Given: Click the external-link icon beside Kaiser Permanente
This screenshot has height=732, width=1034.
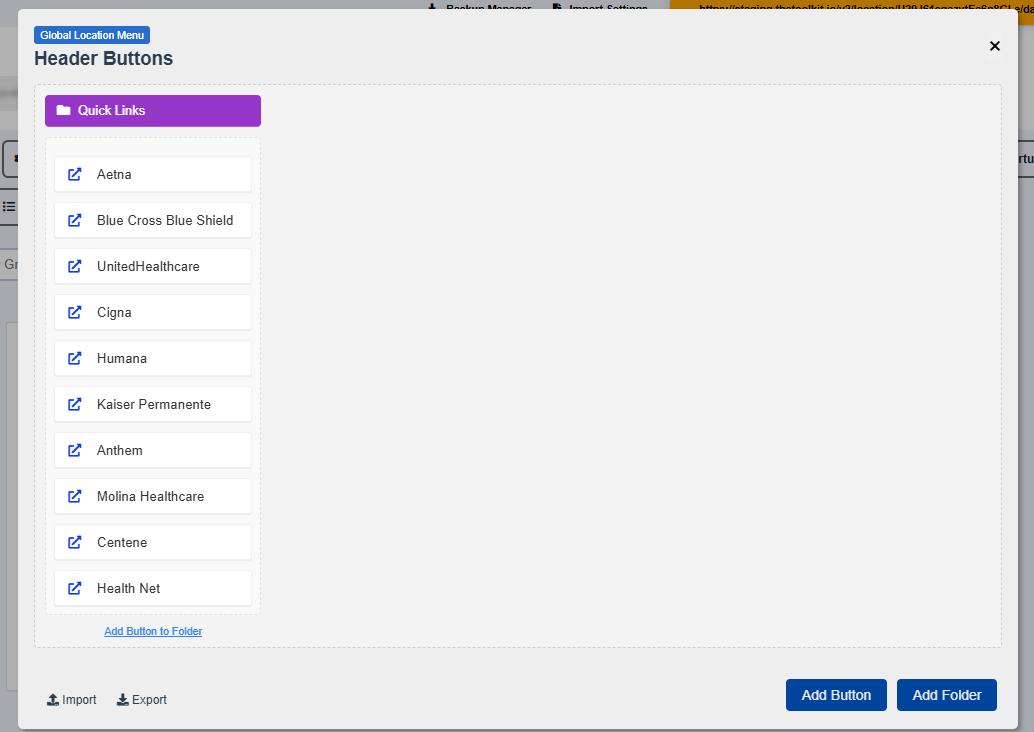Looking at the screenshot, I should click(x=75, y=404).
